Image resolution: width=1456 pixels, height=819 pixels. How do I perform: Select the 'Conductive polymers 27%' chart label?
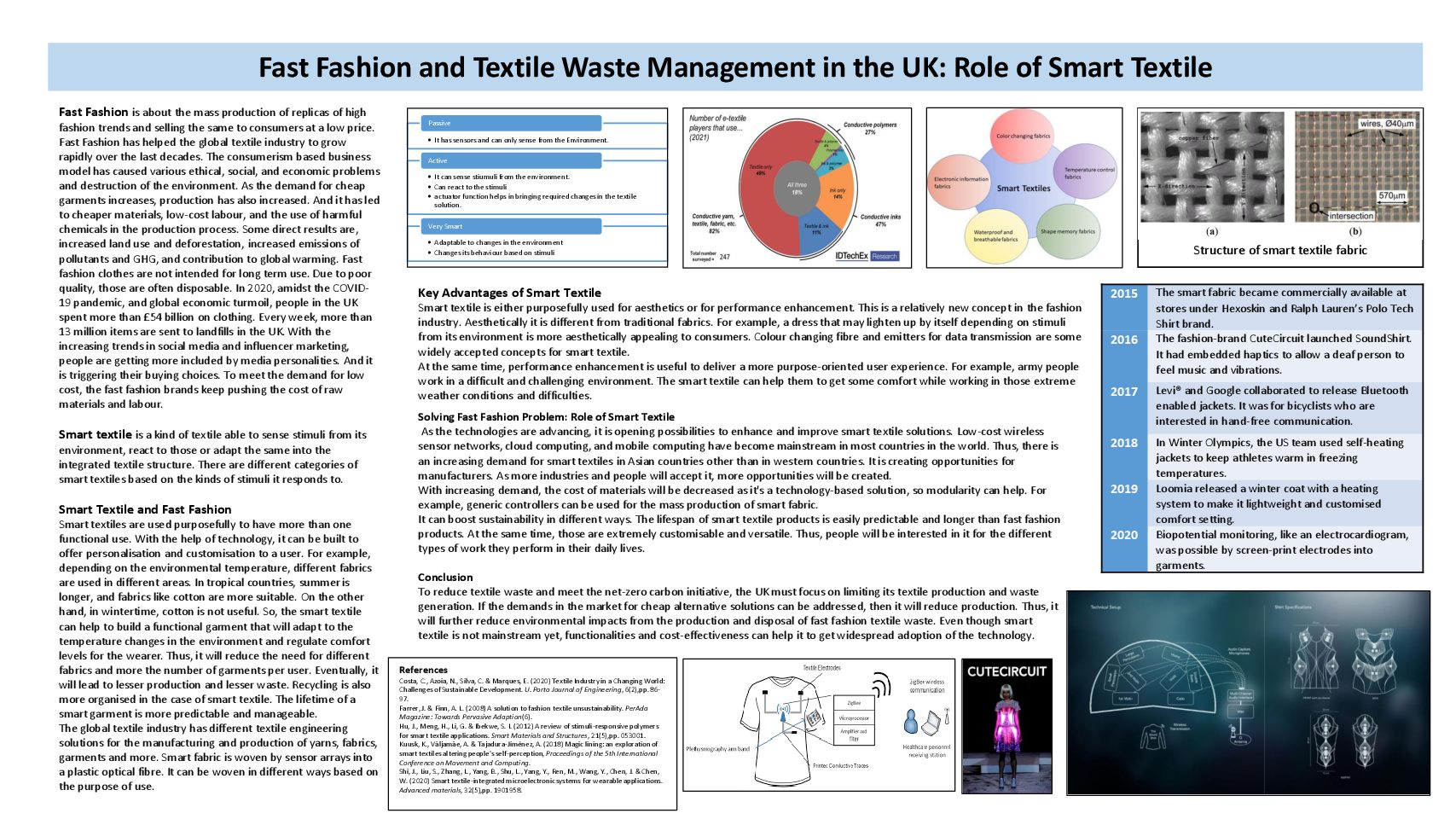point(870,128)
